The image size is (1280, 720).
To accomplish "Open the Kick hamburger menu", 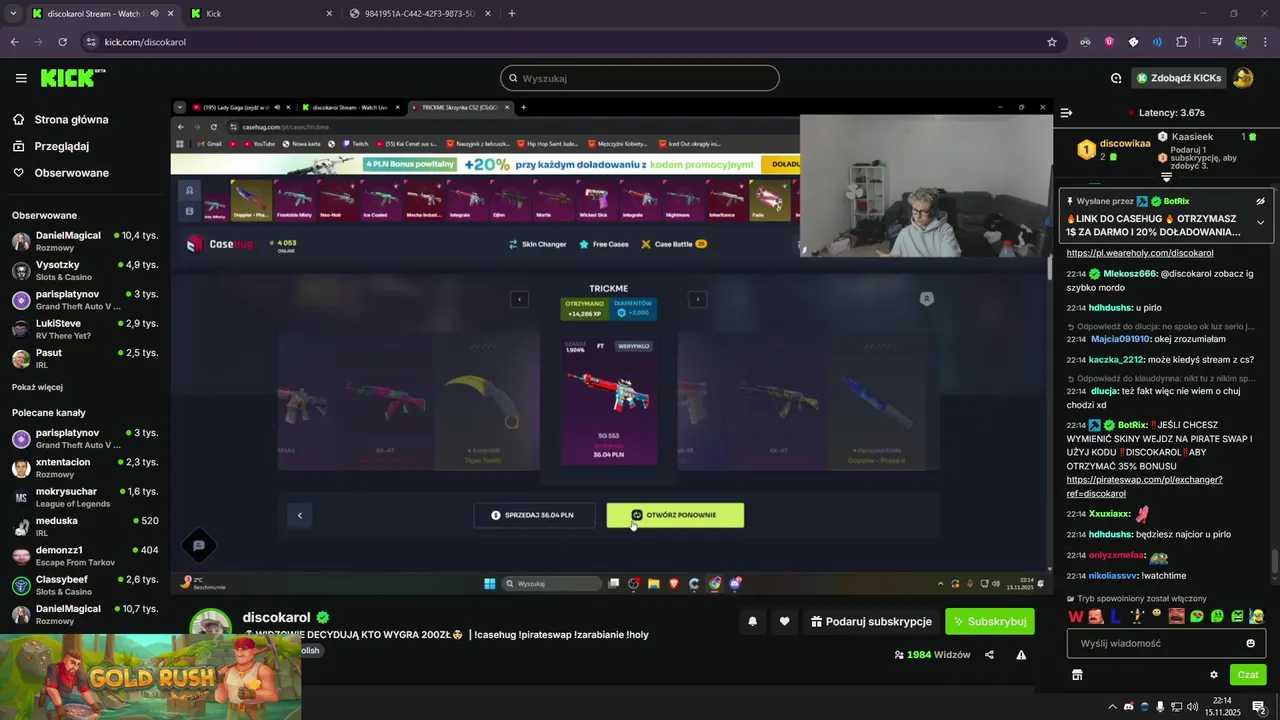I will (21, 78).
